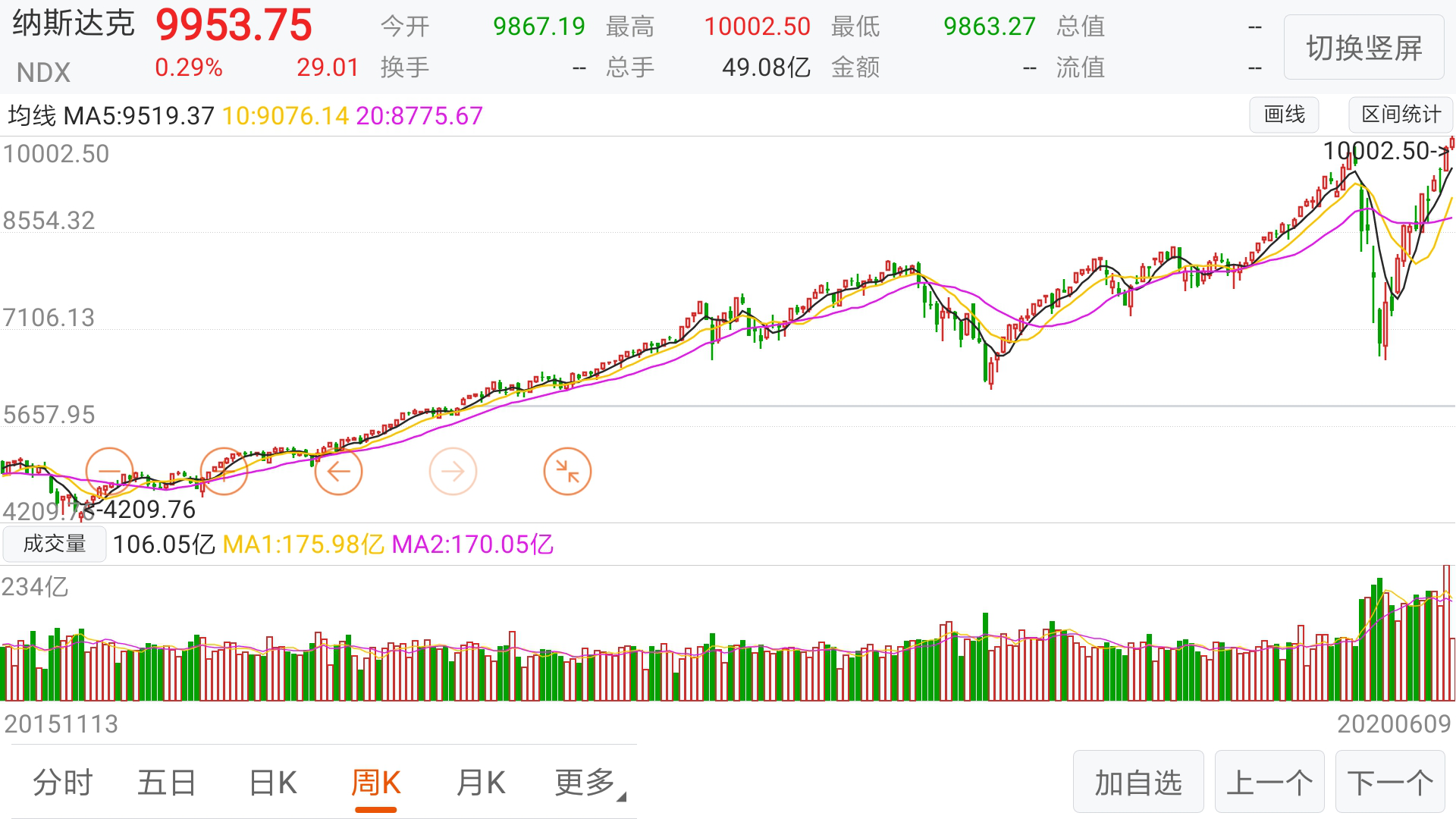Viewport: 1456px width, 819px height.
Task: Select the 日K tab
Action: (272, 783)
